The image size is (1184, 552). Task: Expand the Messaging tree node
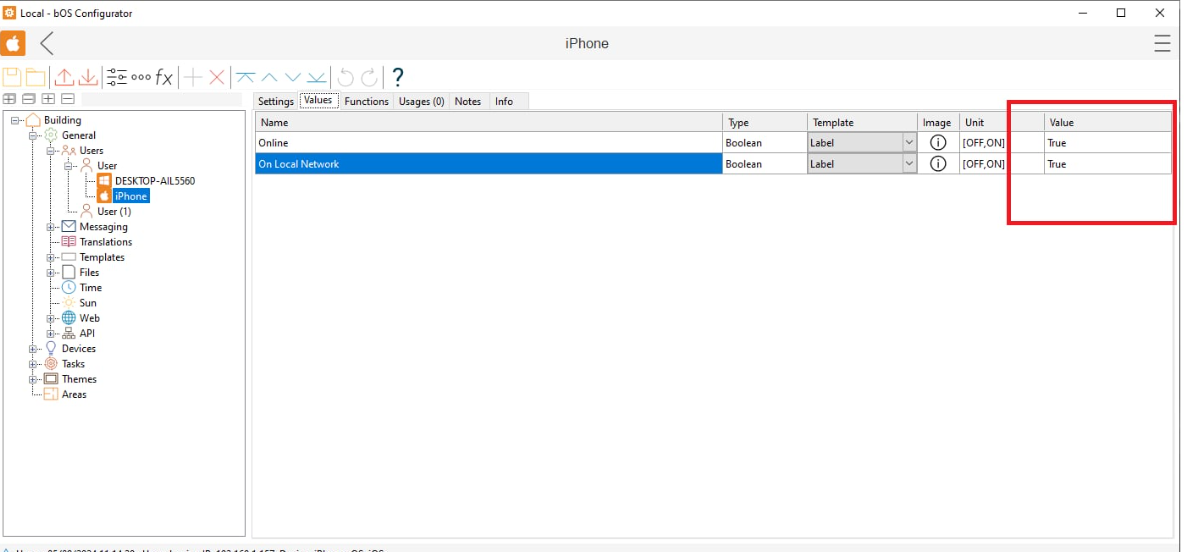[51, 227]
